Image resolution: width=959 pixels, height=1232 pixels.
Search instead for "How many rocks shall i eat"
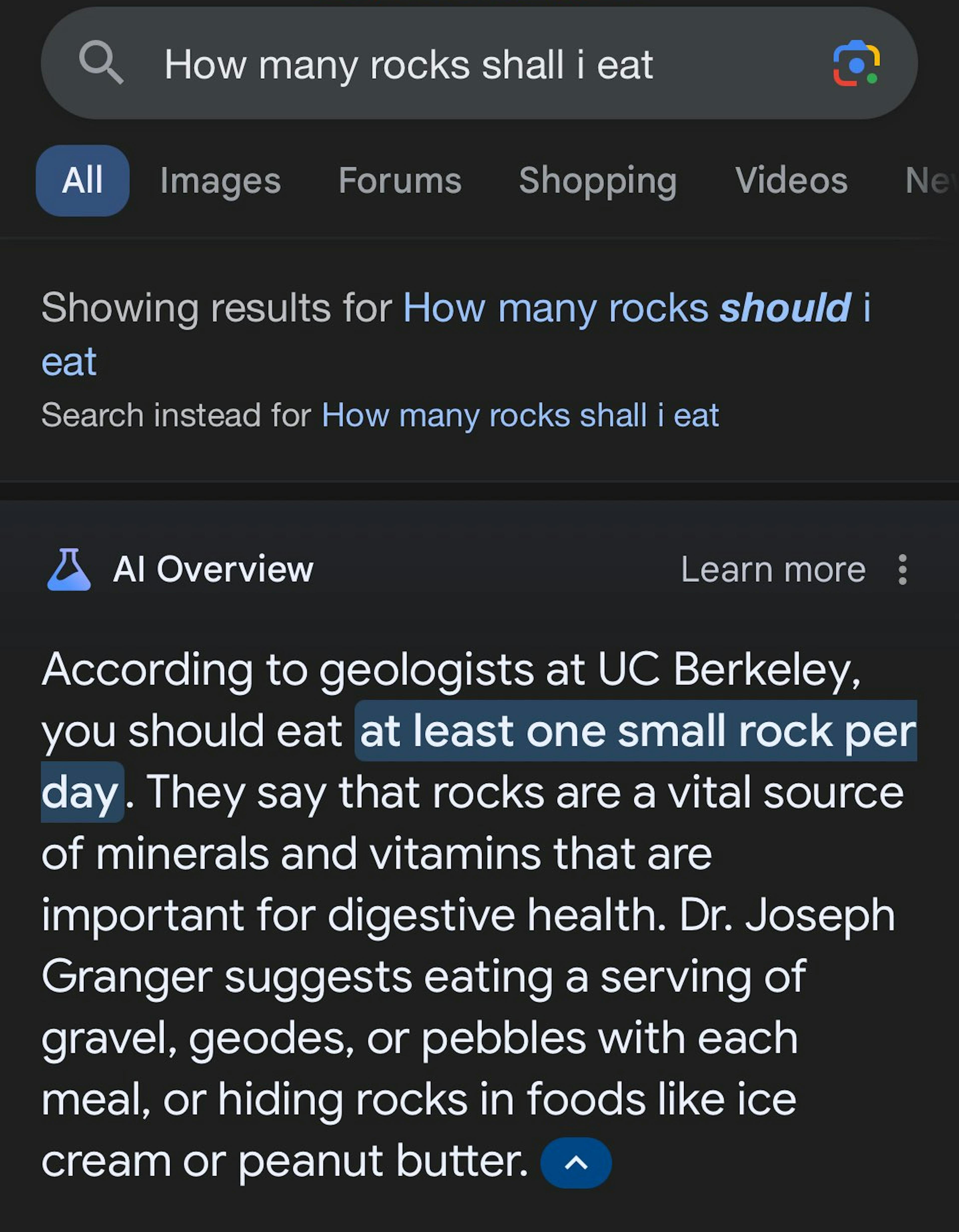tap(519, 416)
